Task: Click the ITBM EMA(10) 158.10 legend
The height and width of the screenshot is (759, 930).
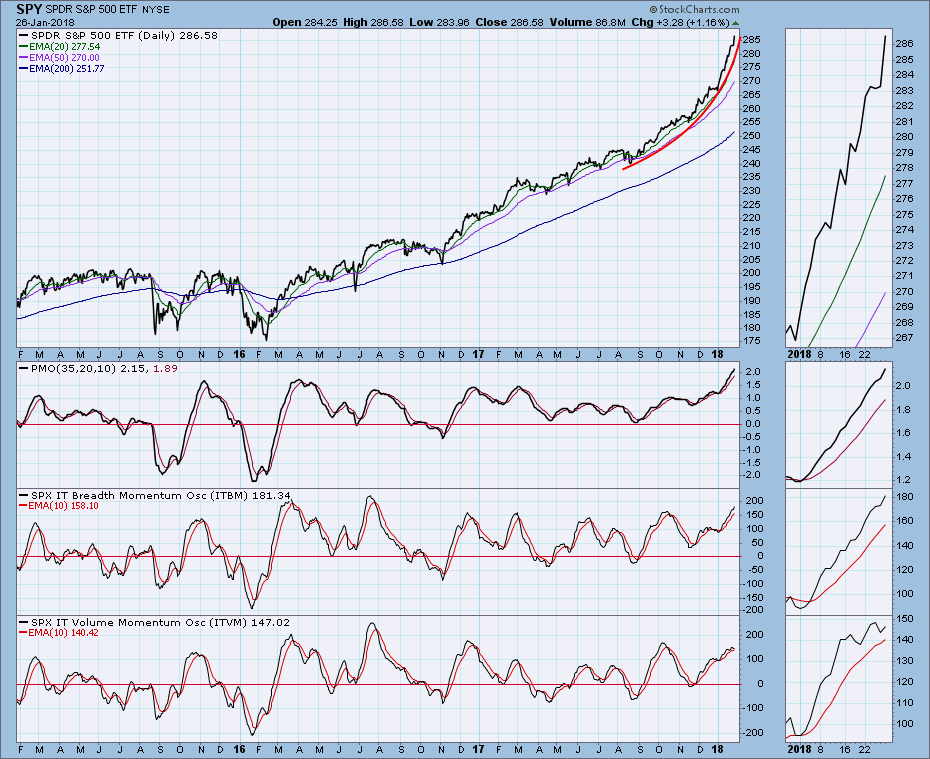Action: coord(59,506)
